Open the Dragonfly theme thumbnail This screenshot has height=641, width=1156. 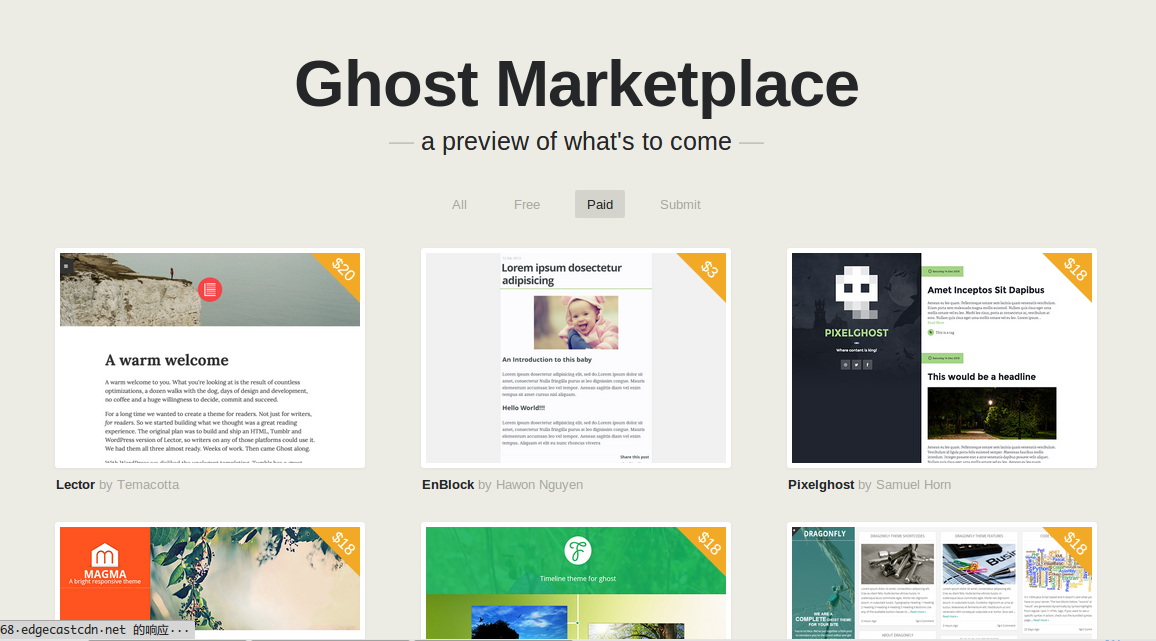pos(941,581)
